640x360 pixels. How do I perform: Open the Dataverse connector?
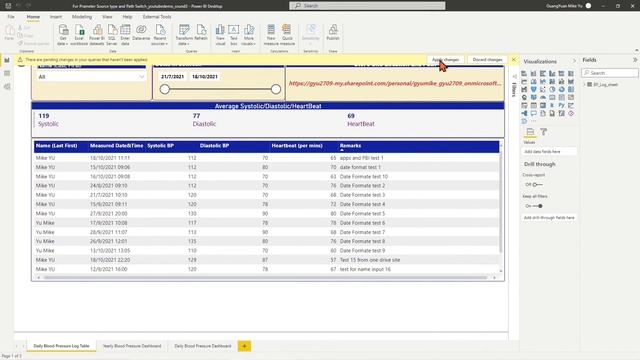141,32
